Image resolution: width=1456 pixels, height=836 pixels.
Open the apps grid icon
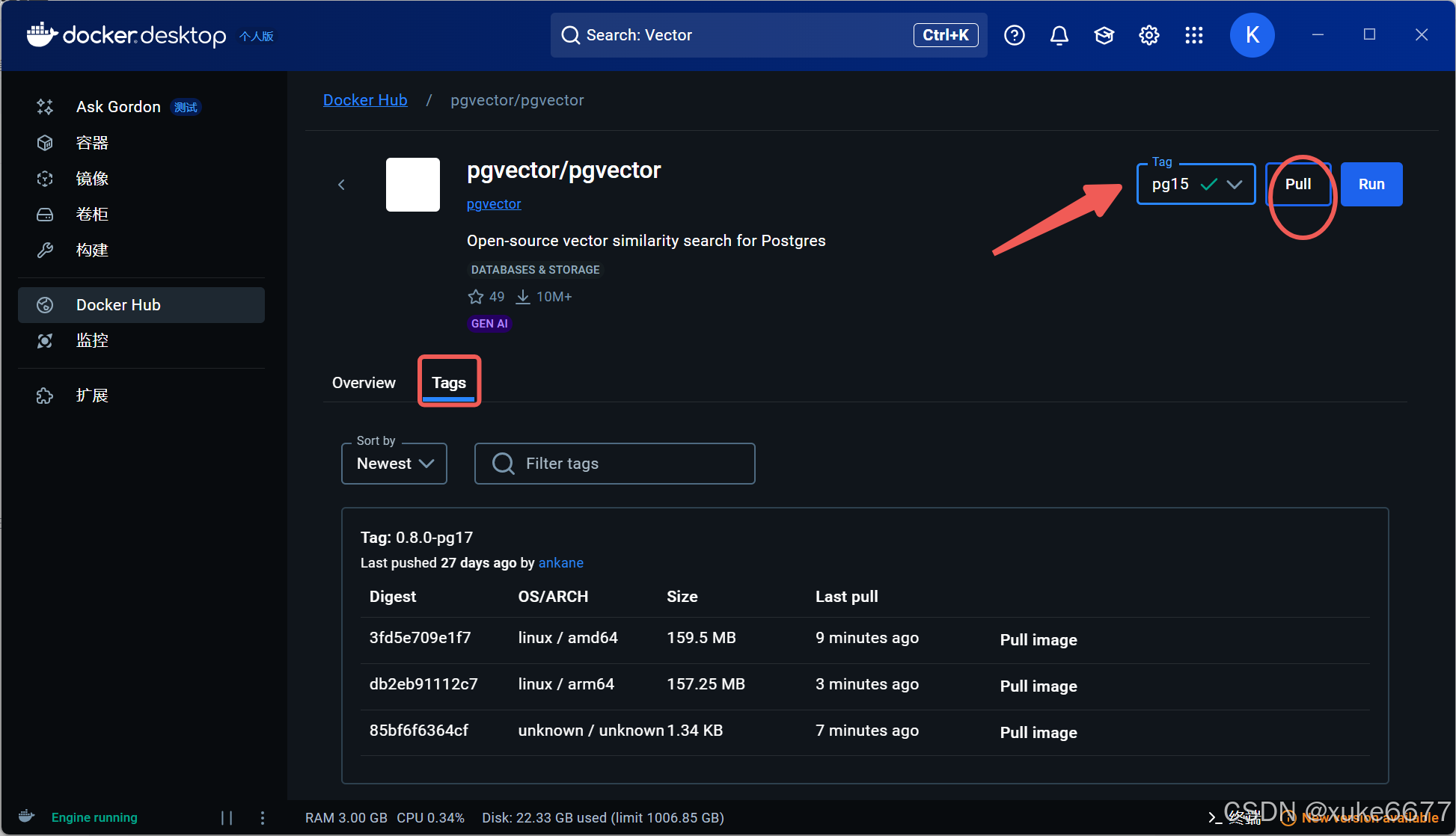[x=1194, y=35]
